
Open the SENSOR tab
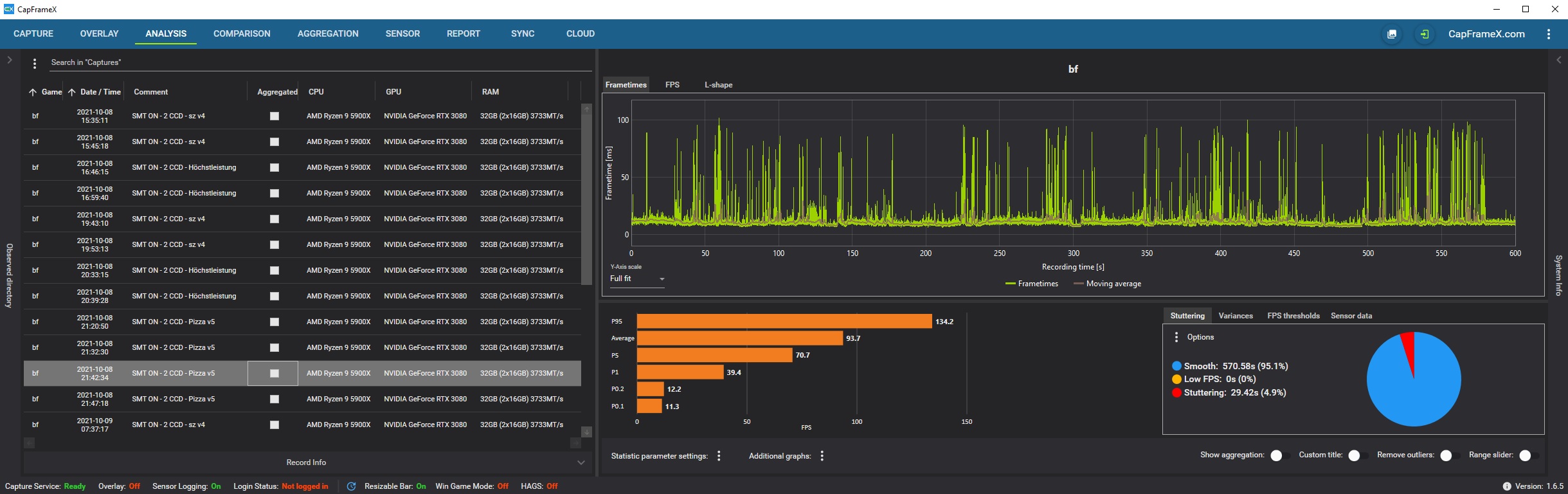(x=402, y=33)
